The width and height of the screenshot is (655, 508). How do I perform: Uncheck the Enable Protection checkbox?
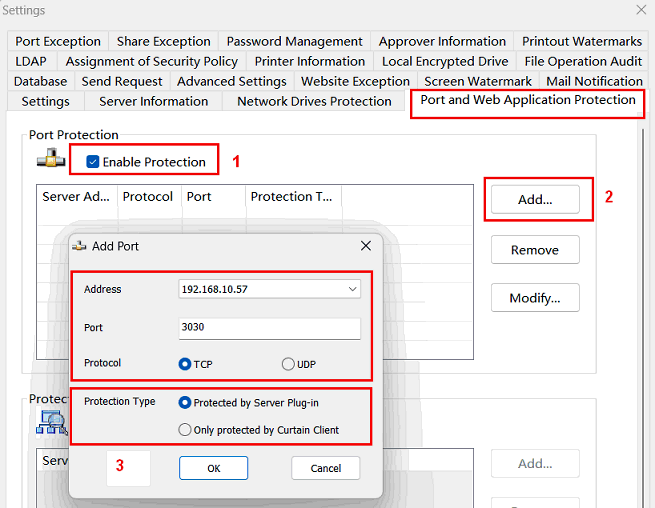pos(93,162)
